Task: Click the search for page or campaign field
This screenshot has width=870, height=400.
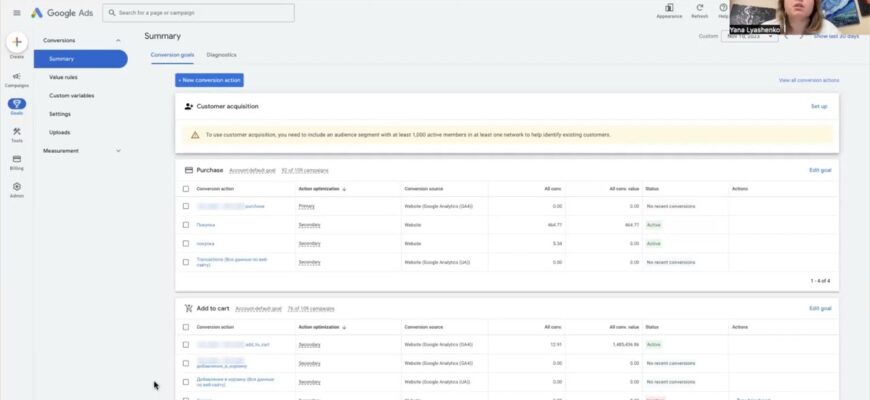Action: tap(198, 13)
